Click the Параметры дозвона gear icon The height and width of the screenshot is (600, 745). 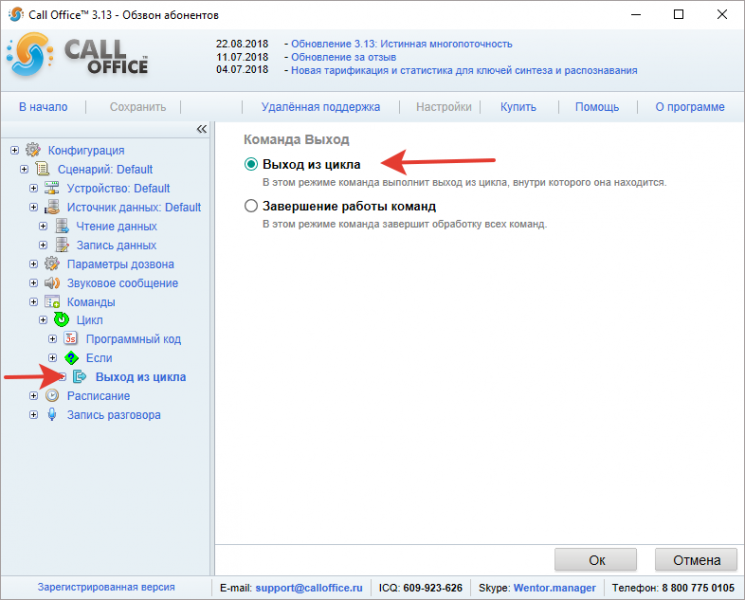52,264
